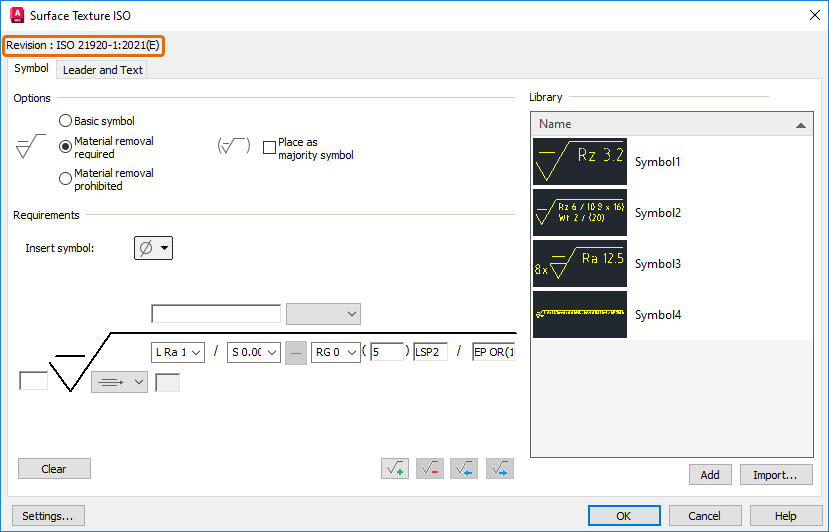Expand the RG 0. dropdown
Image resolution: width=829 pixels, height=532 pixels.
tap(336, 352)
